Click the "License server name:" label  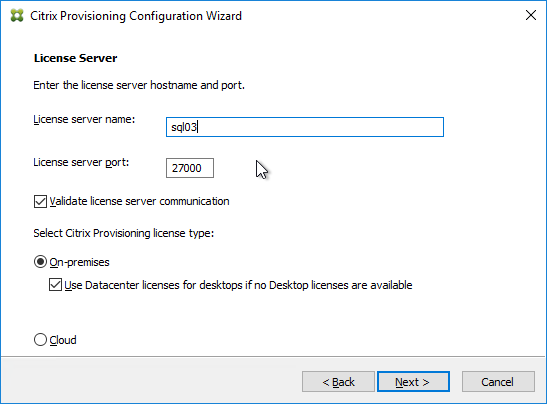(x=84, y=119)
